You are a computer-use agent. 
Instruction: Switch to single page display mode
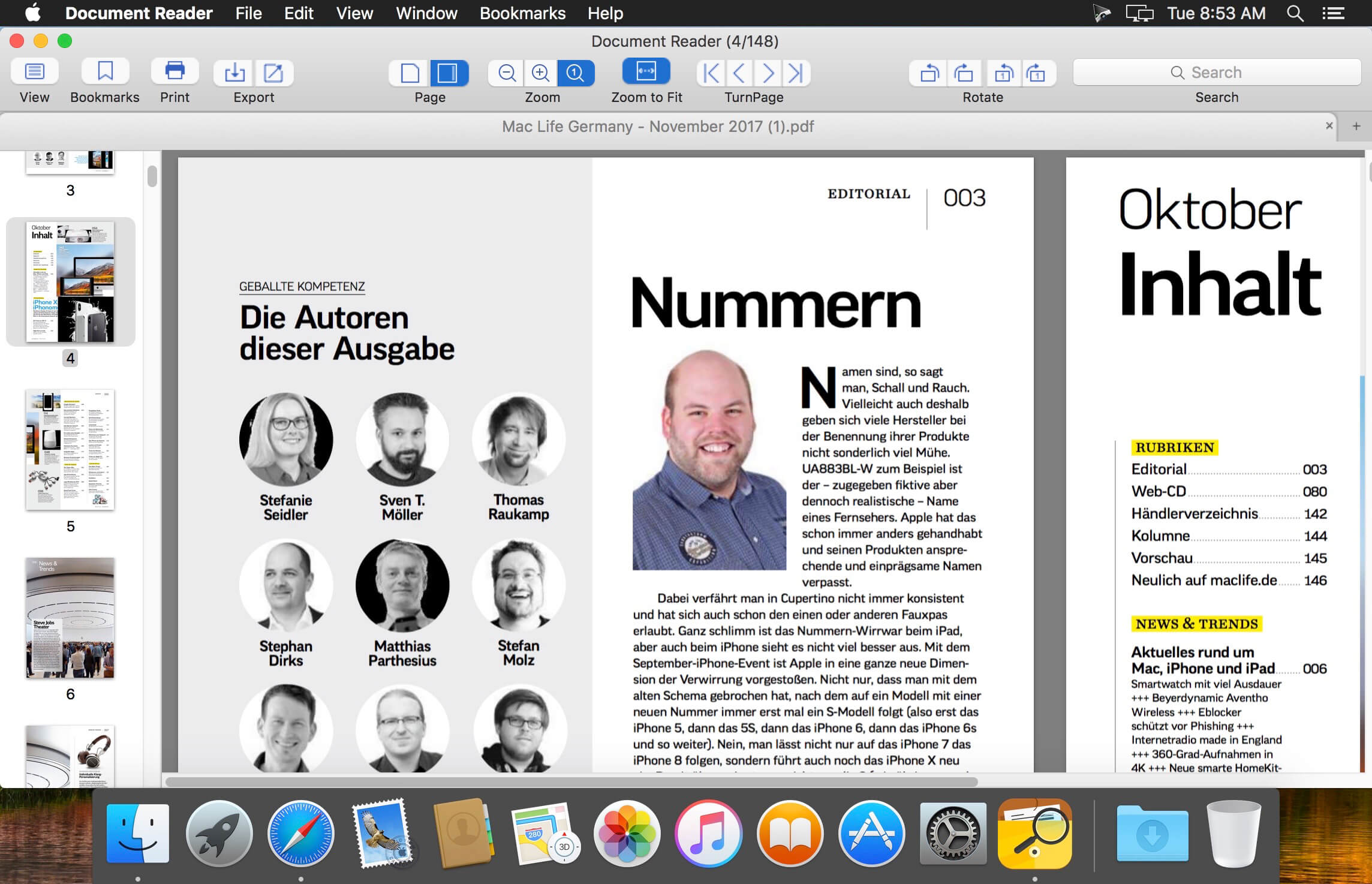(x=410, y=73)
